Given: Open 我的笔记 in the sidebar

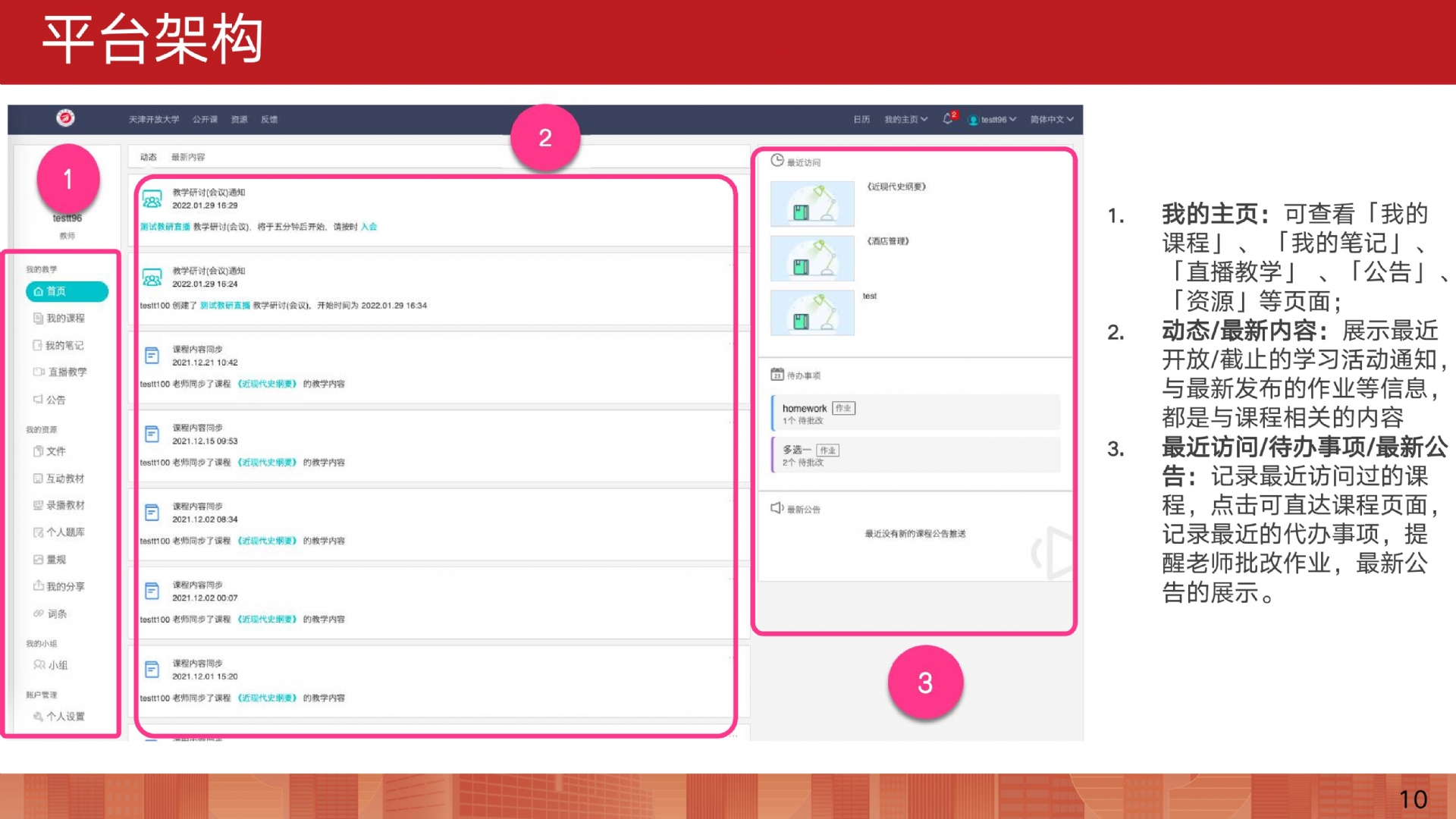Looking at the screenshot, I should 64,346.
